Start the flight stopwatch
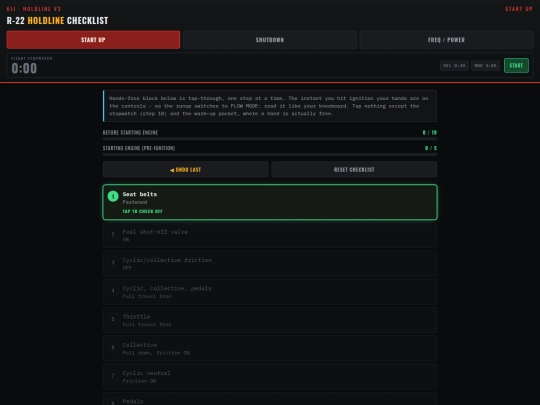Image resolution: width=540 pixels, height=405 pixels. [516, 65]
